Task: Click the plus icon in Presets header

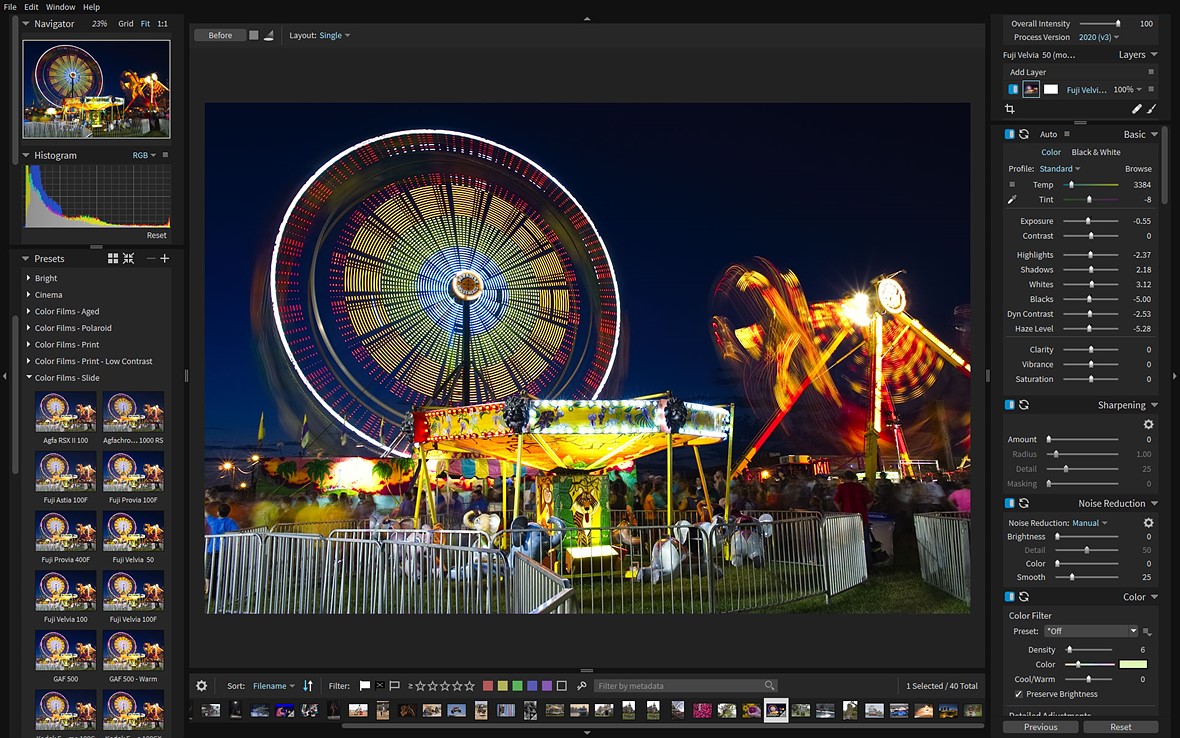Action: pyautogui.click(x=165, y=258)
